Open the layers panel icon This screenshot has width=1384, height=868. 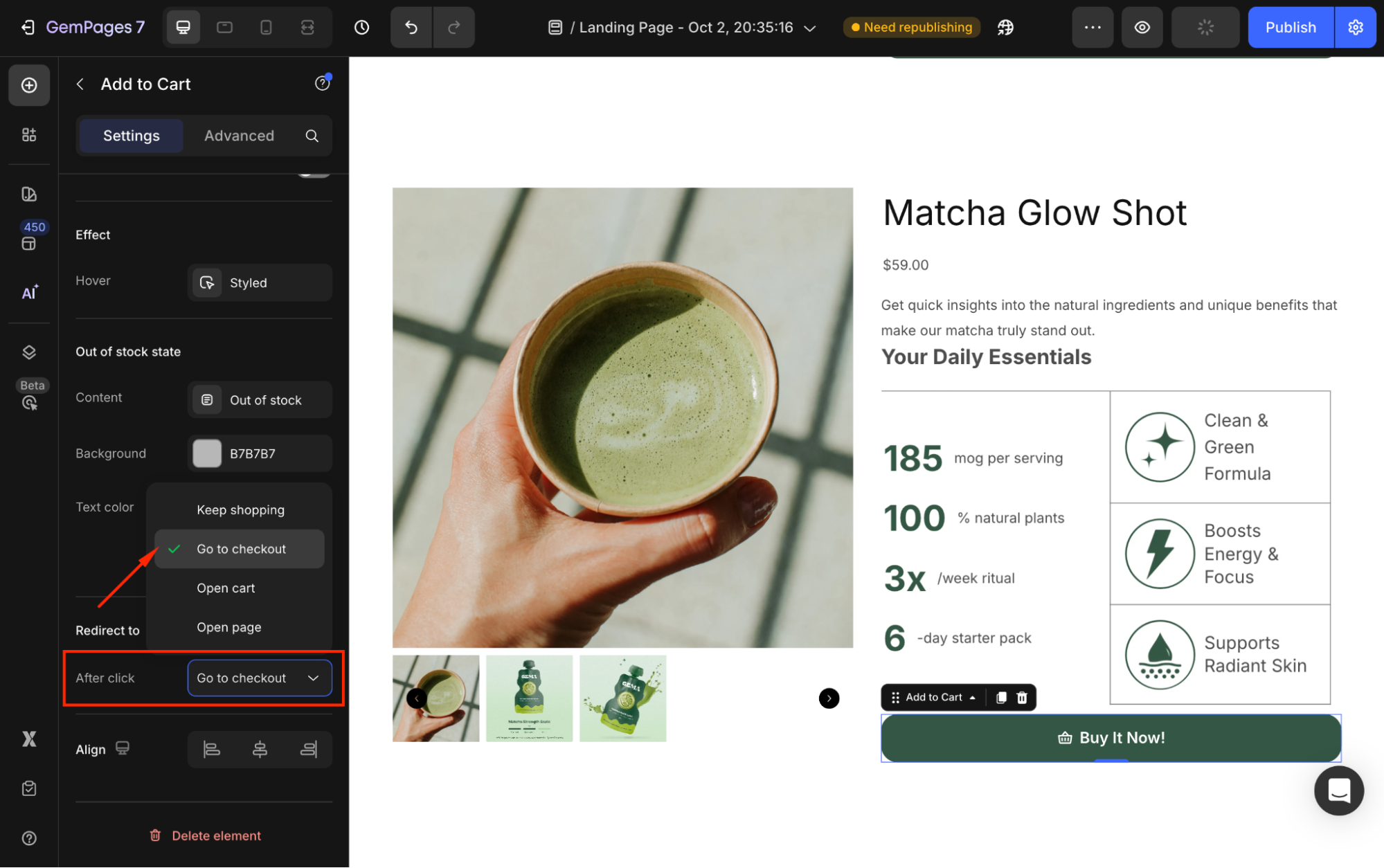click(x=29, y=352)
